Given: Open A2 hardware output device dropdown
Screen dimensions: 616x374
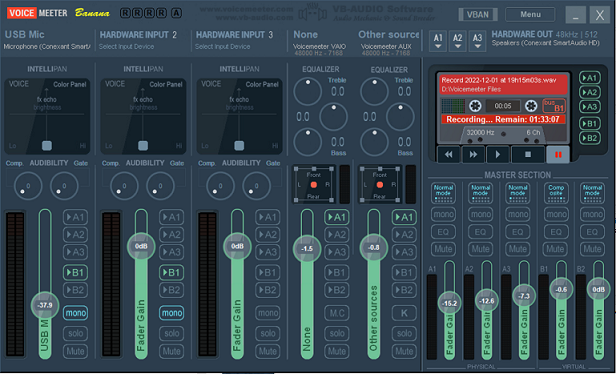Looking at the screenshot, I should (x=458, y=41).
